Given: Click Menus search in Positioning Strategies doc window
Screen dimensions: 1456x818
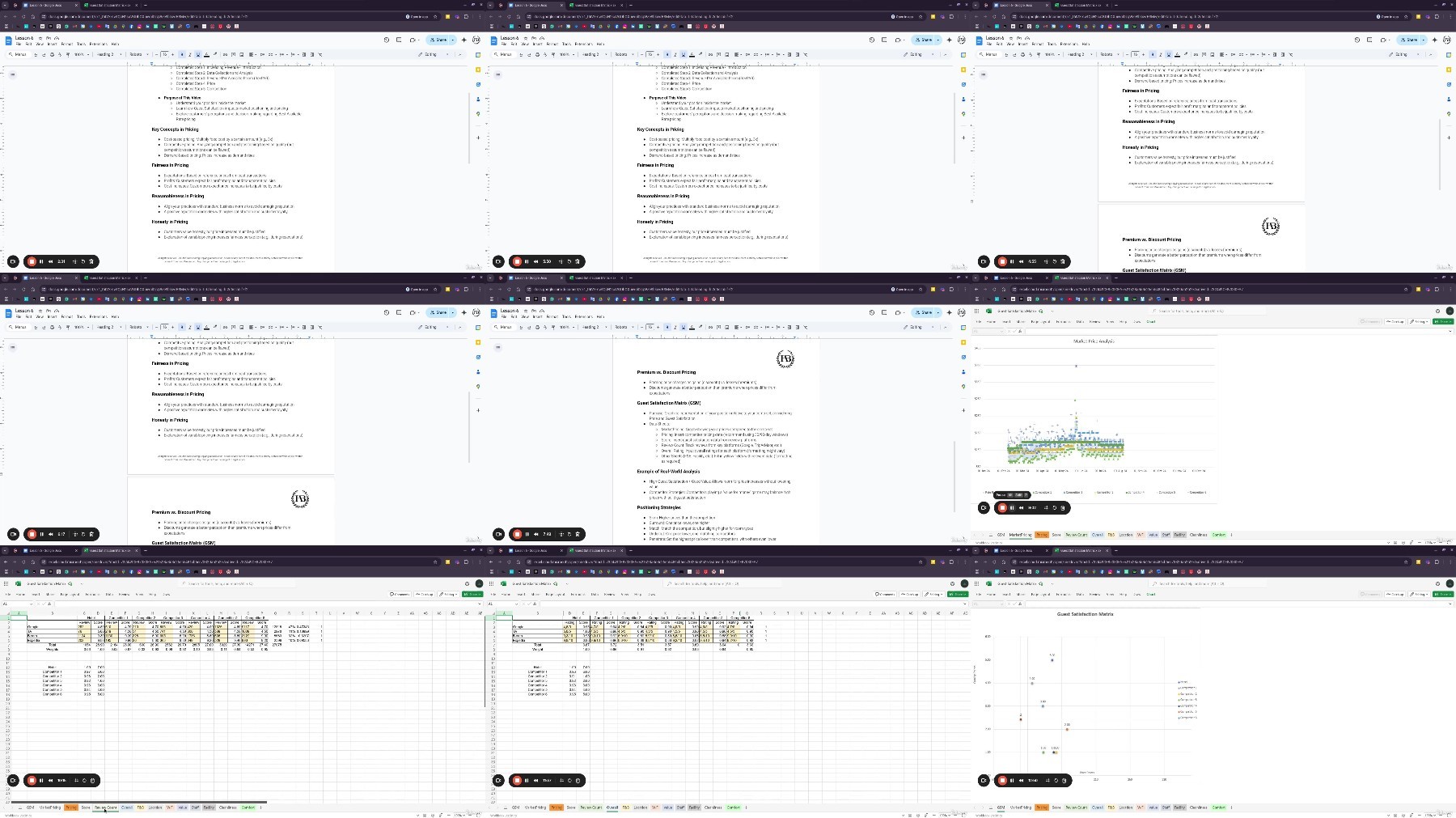Looking at the screenshot, I should click(504, 327).
